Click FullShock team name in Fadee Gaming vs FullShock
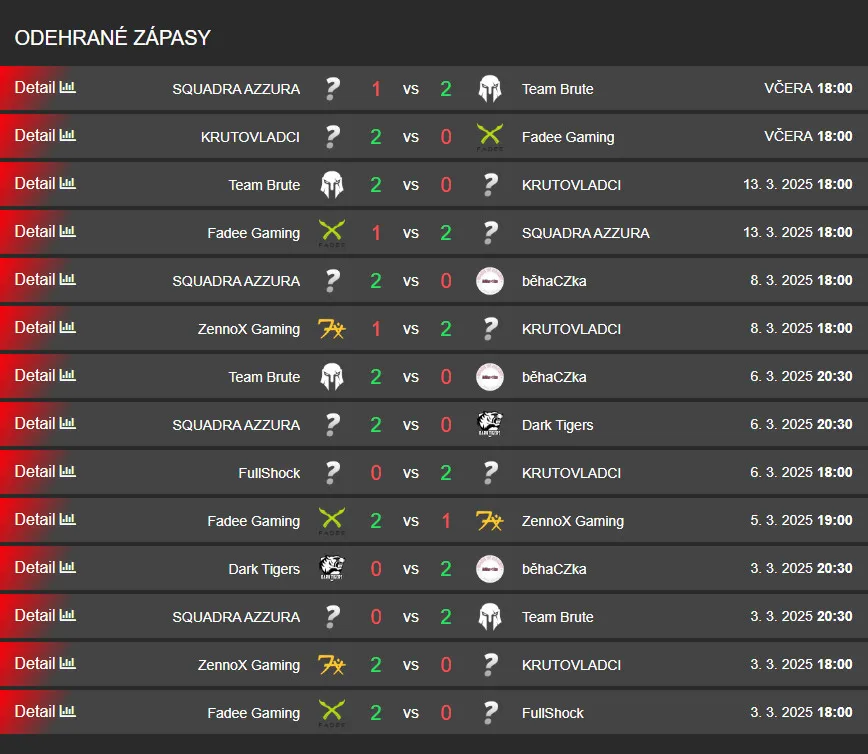This screenshot has width=868, height=754. (x=552, y=713)
